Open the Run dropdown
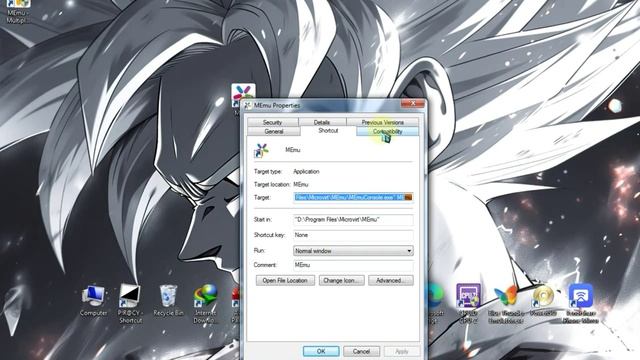 coord(353,251)
